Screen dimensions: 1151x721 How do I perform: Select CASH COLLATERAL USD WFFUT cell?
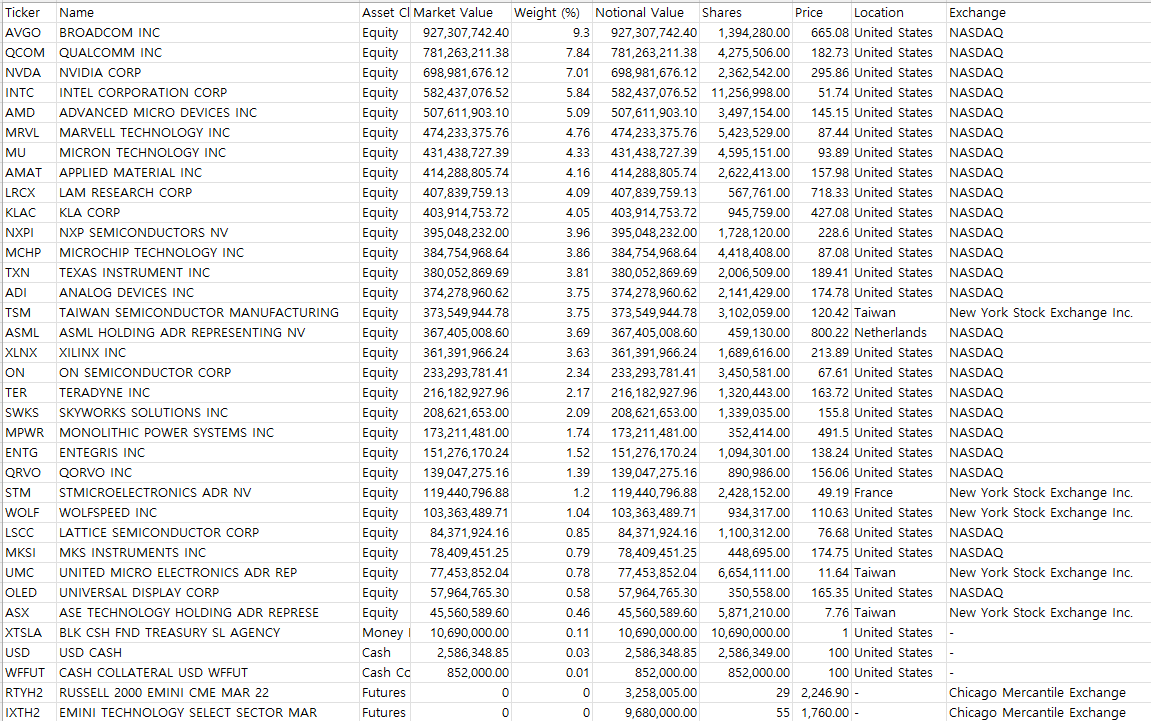point(208,673)
